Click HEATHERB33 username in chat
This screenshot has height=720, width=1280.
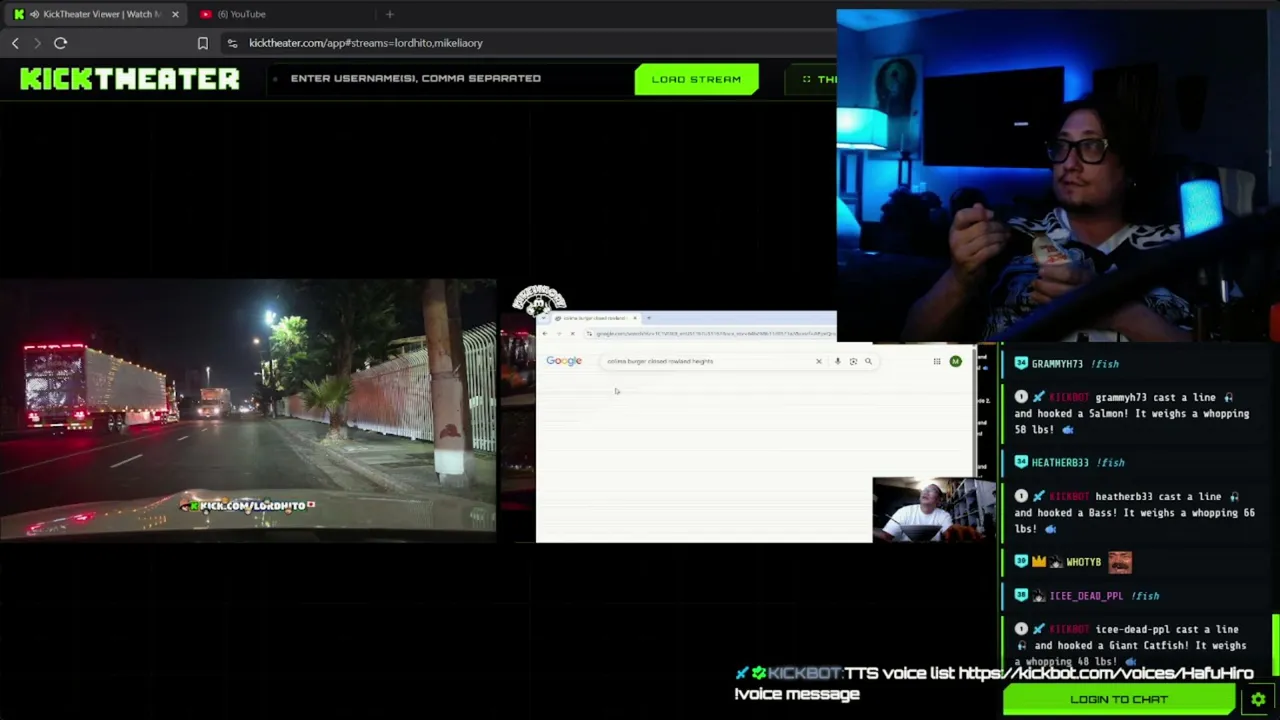1060,463
